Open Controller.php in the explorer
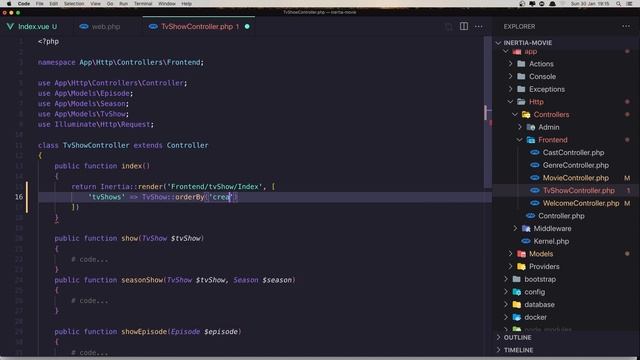The width and height of the screenshot is (640, 360). [561, 216]
